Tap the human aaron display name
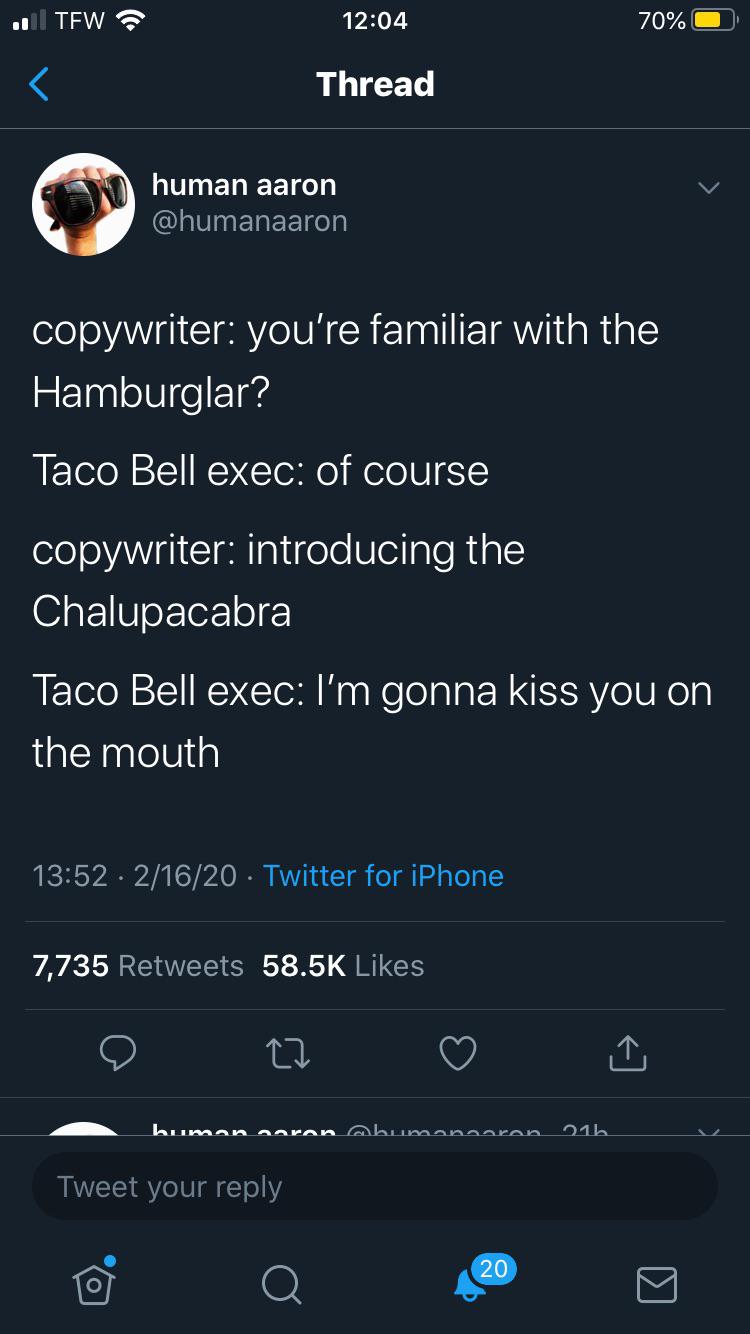Viewport: 750px width, 1334px height. pyautogui.click(x=244, y=184)
